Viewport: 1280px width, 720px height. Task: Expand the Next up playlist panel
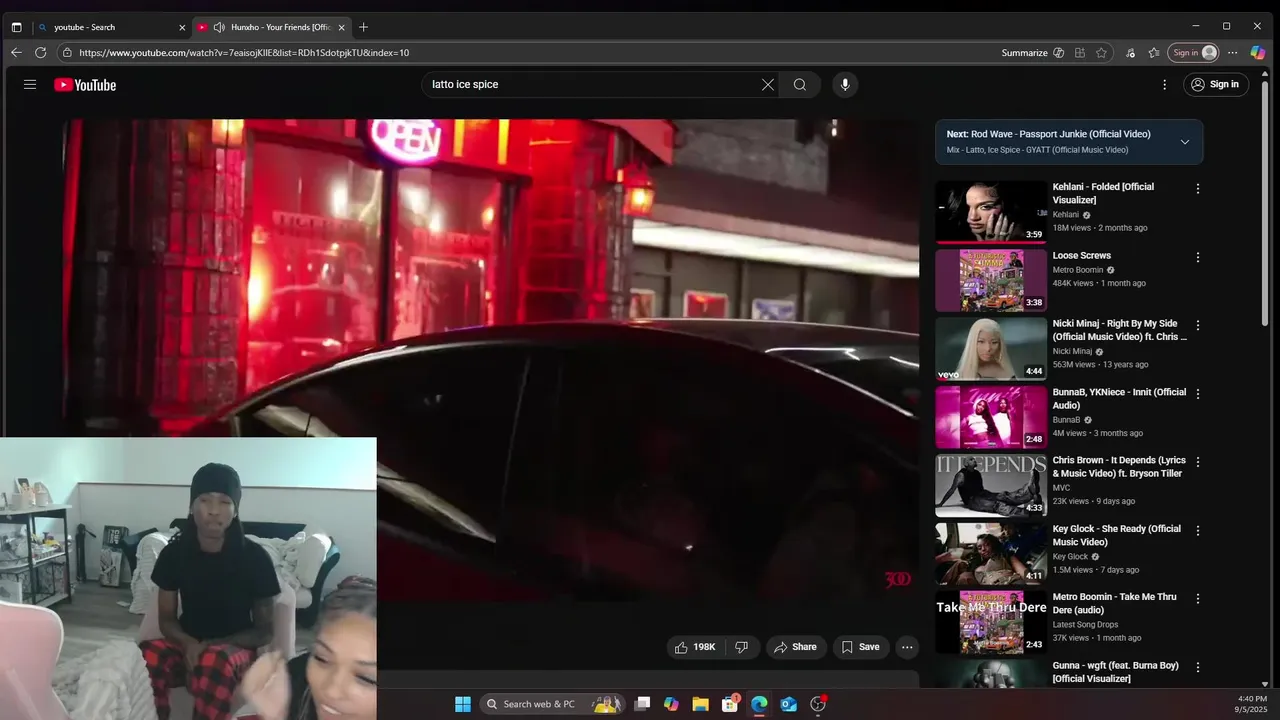[1185, 142]
